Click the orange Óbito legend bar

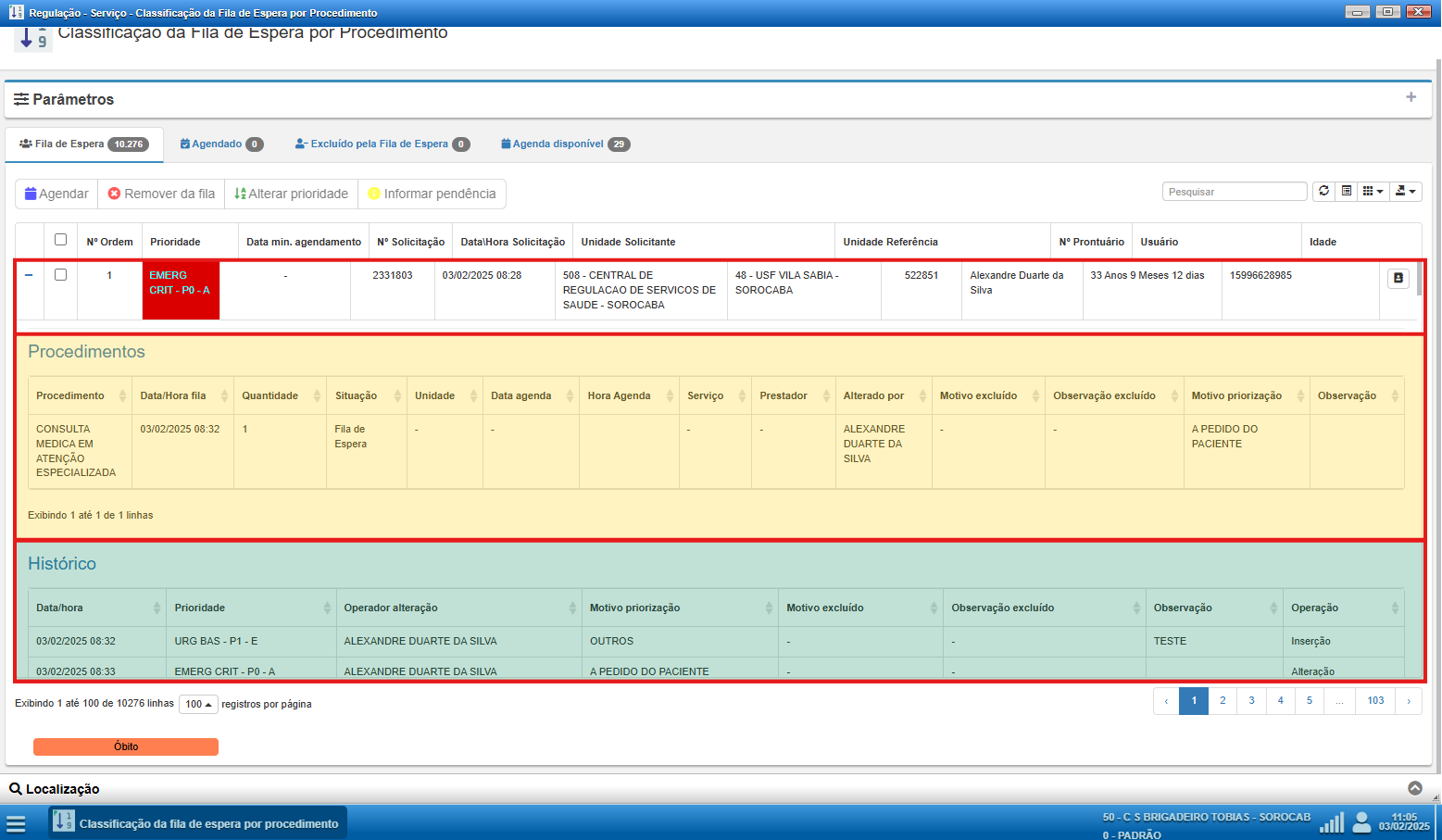(x=126, y=746)
